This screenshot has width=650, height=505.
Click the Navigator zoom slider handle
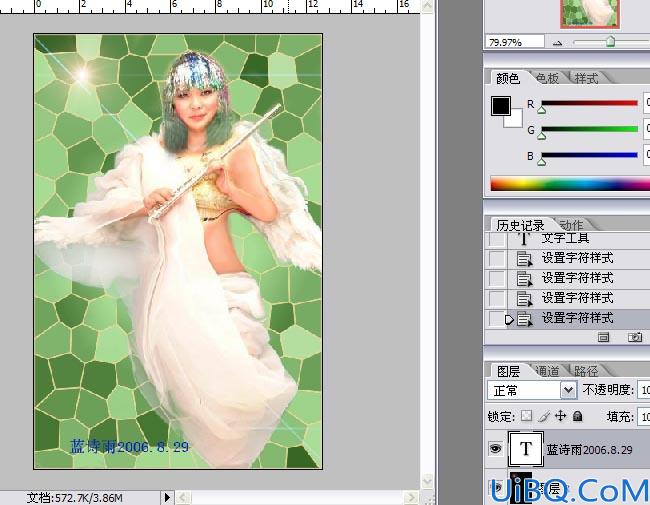click(x=610, y=41)
